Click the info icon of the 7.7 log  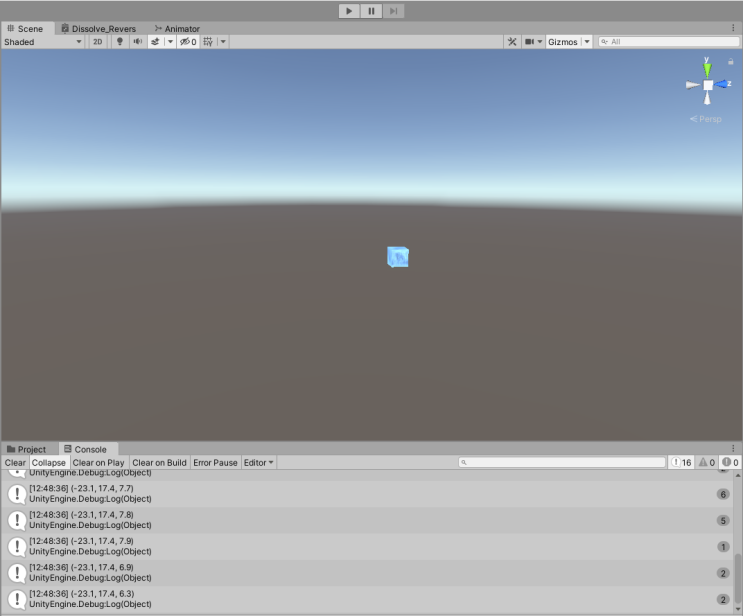pyautogui.click(x=17, y=494)
